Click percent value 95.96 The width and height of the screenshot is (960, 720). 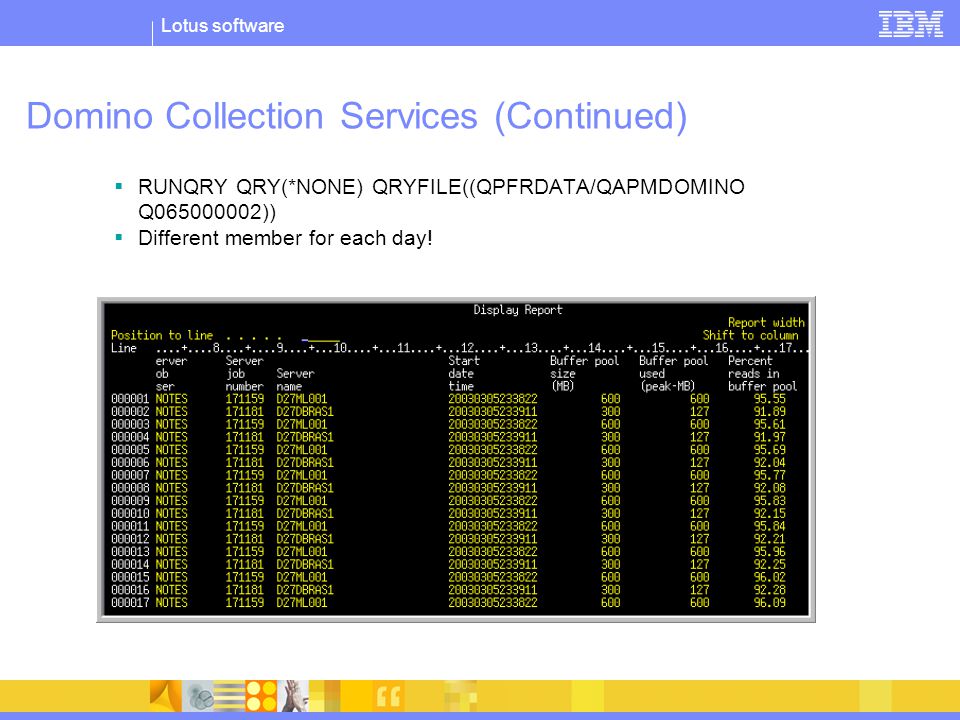point(769,552)
